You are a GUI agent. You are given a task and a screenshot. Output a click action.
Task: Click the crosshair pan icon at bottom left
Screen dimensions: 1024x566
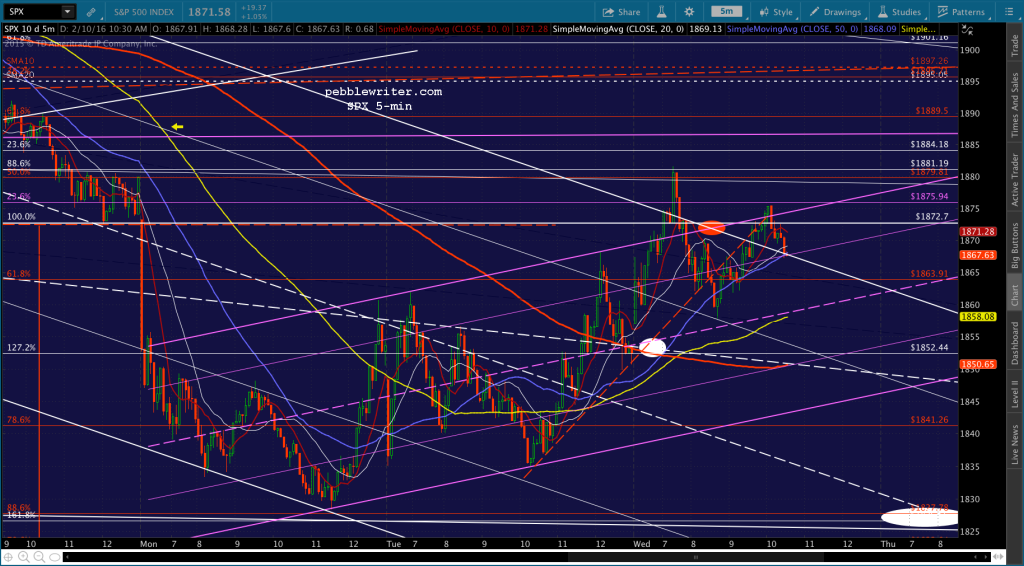[x=8, y=557]
